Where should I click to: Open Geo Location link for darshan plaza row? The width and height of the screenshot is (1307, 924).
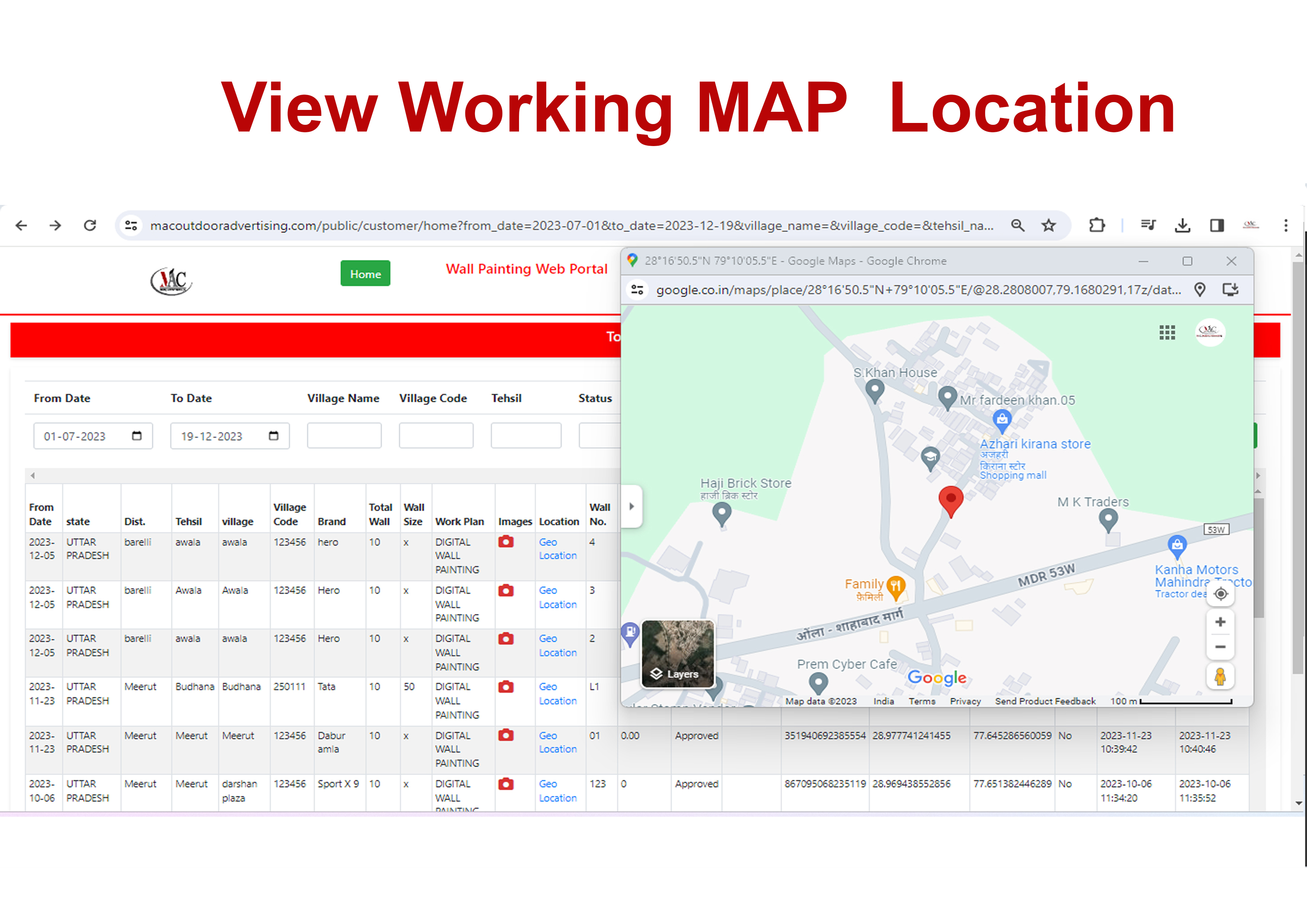coord(558,791)
